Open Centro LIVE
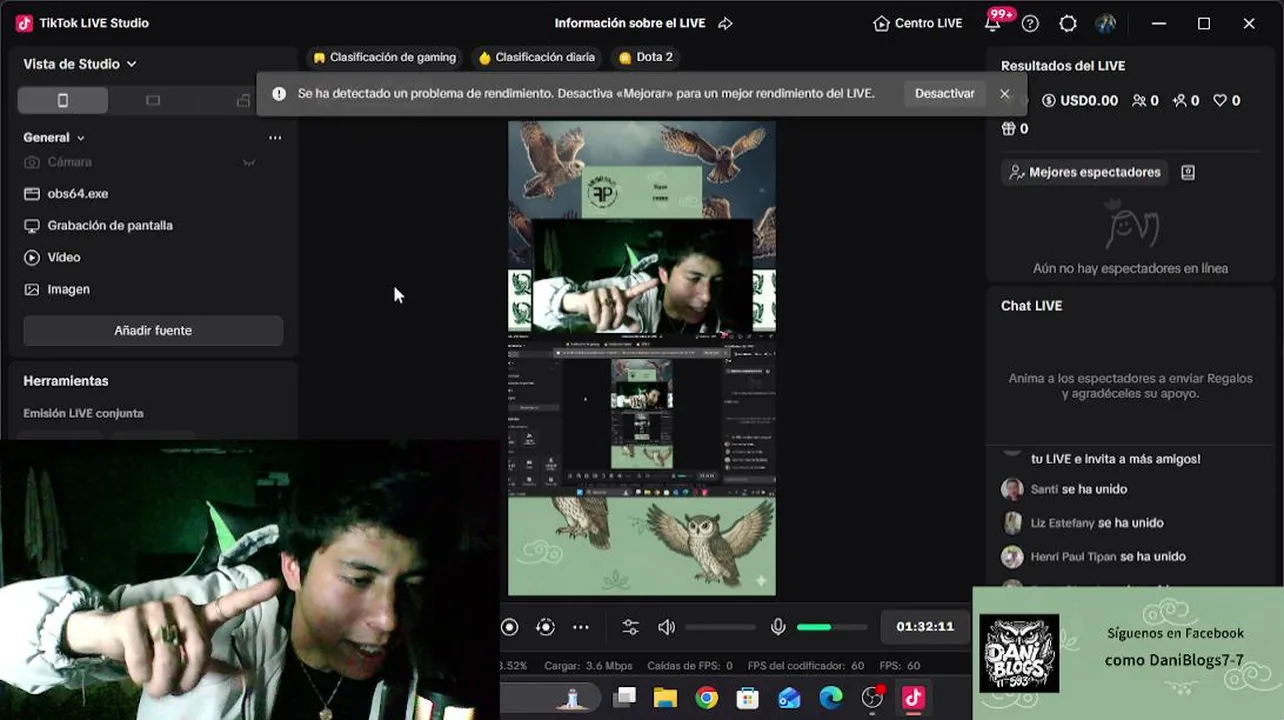Image resolution: width=1284 pixels, height=720 pixels. coord(917,23)
